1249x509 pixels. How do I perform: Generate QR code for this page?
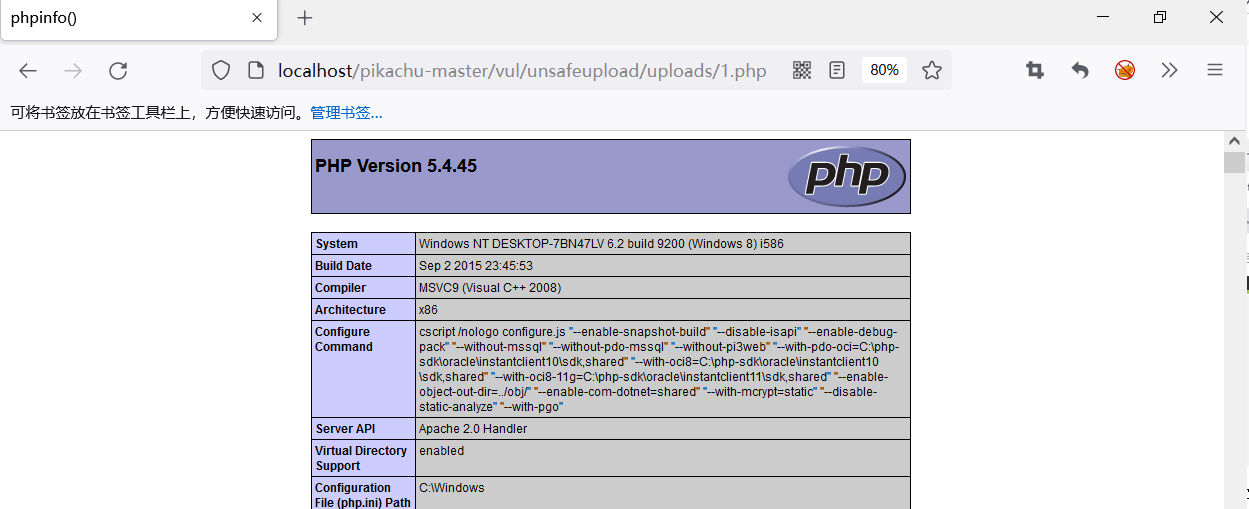pos(802,70)
